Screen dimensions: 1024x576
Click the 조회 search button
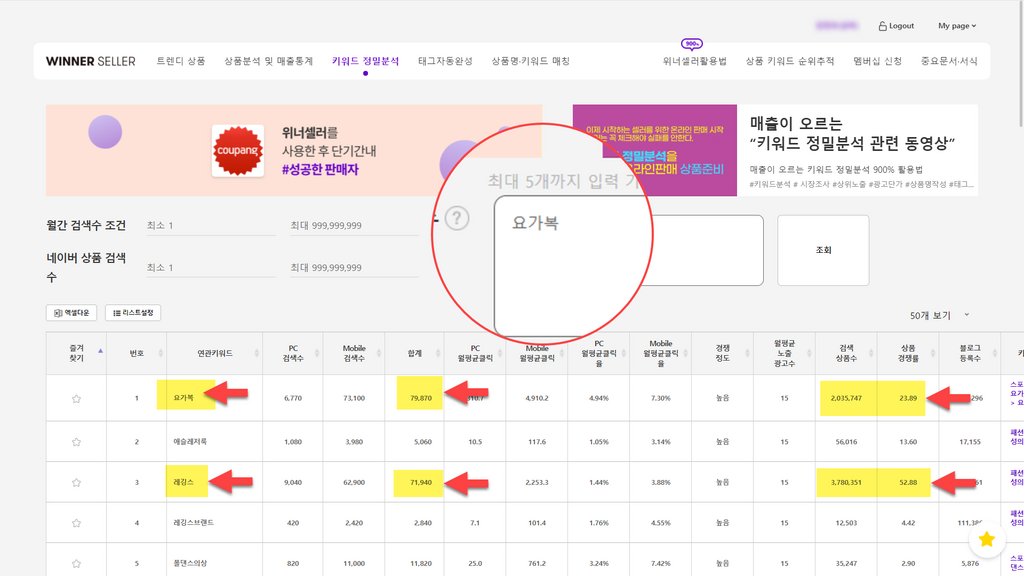(x=824, y=250)
